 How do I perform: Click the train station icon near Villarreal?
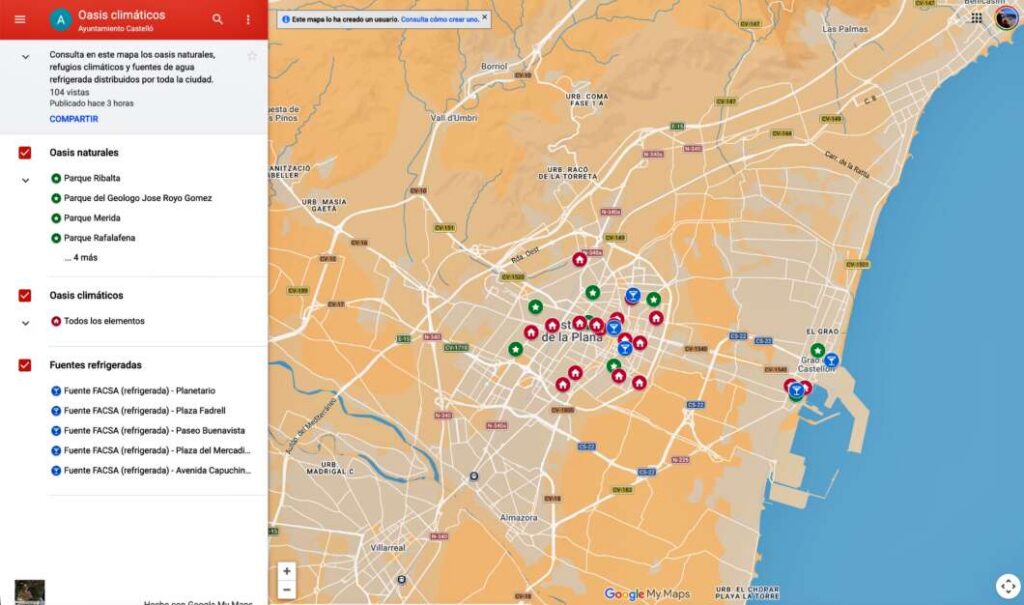(402, 580)
